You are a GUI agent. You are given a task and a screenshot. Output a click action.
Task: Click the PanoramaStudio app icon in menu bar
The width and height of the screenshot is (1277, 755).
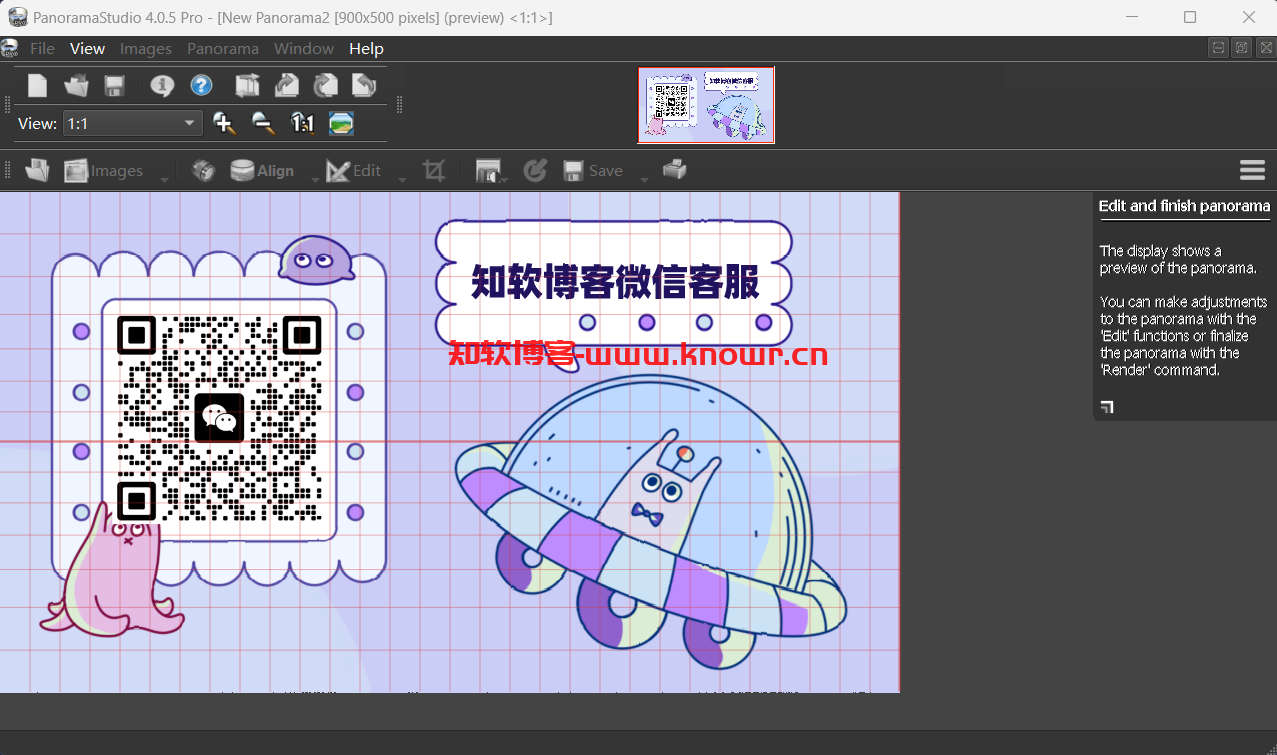tap(10, 48)
